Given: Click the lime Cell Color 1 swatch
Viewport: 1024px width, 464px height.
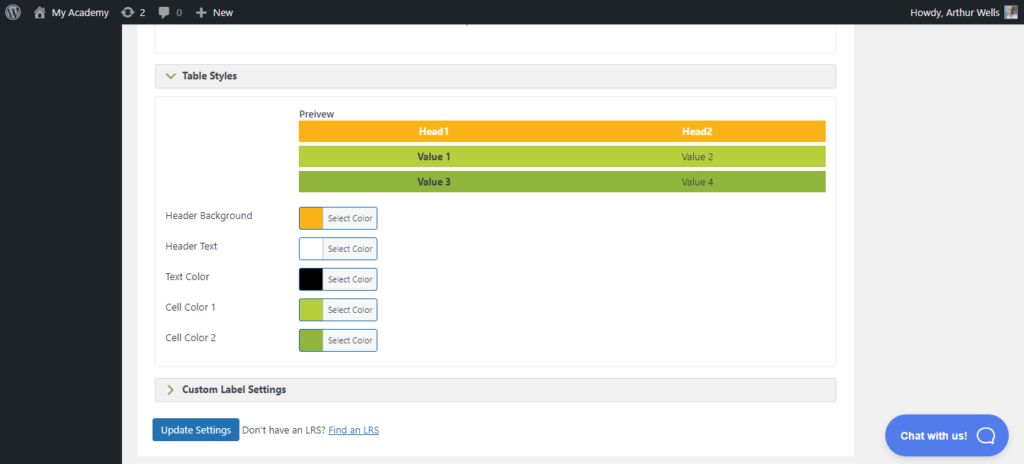Looking at the screenshot, I should coord(312,310).
